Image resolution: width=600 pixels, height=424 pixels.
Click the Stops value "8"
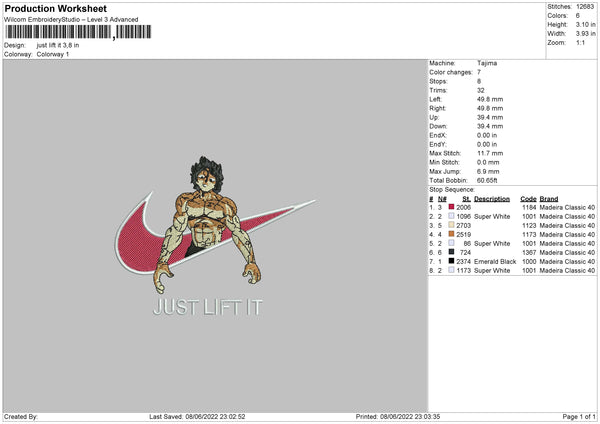(479, 82)
